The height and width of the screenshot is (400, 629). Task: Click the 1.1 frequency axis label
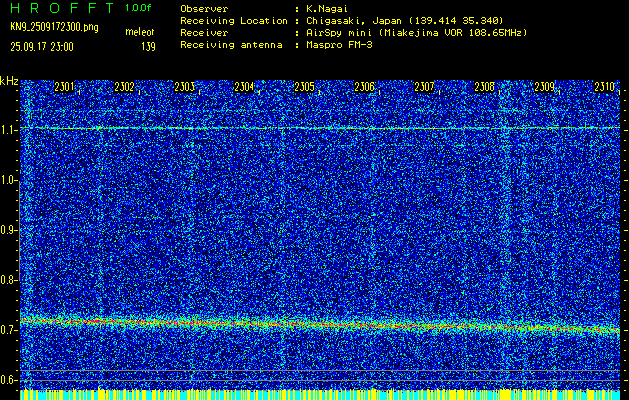click(x=7, y=130)
